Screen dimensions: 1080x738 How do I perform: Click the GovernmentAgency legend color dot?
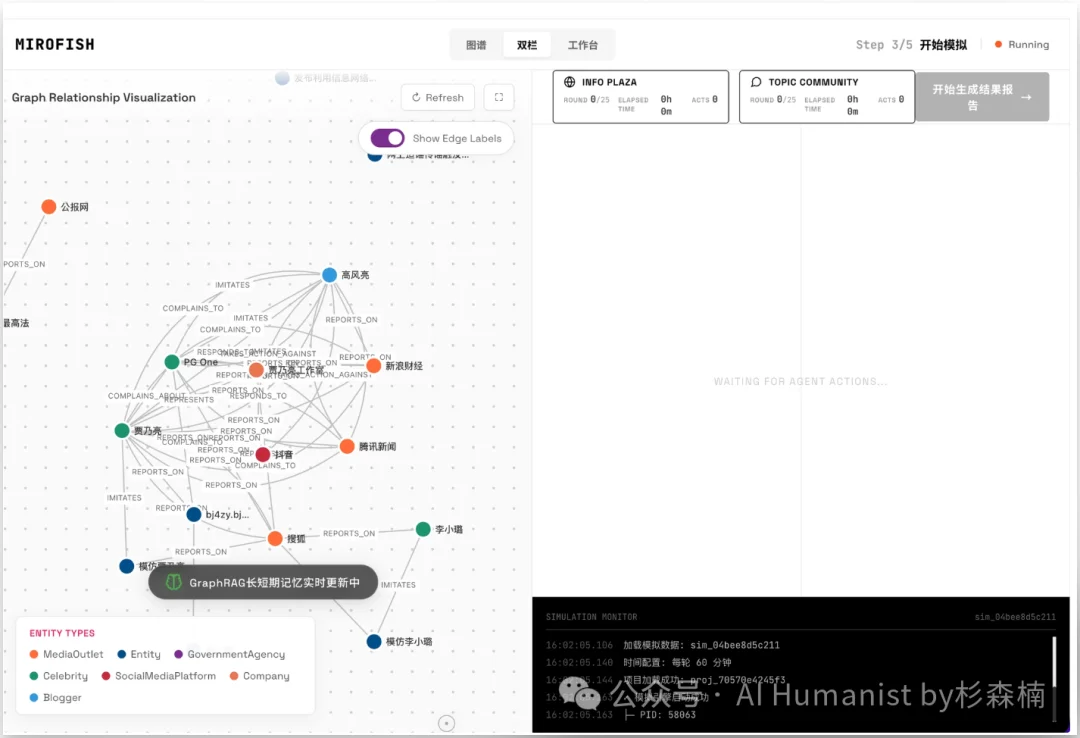pos(179,655)
